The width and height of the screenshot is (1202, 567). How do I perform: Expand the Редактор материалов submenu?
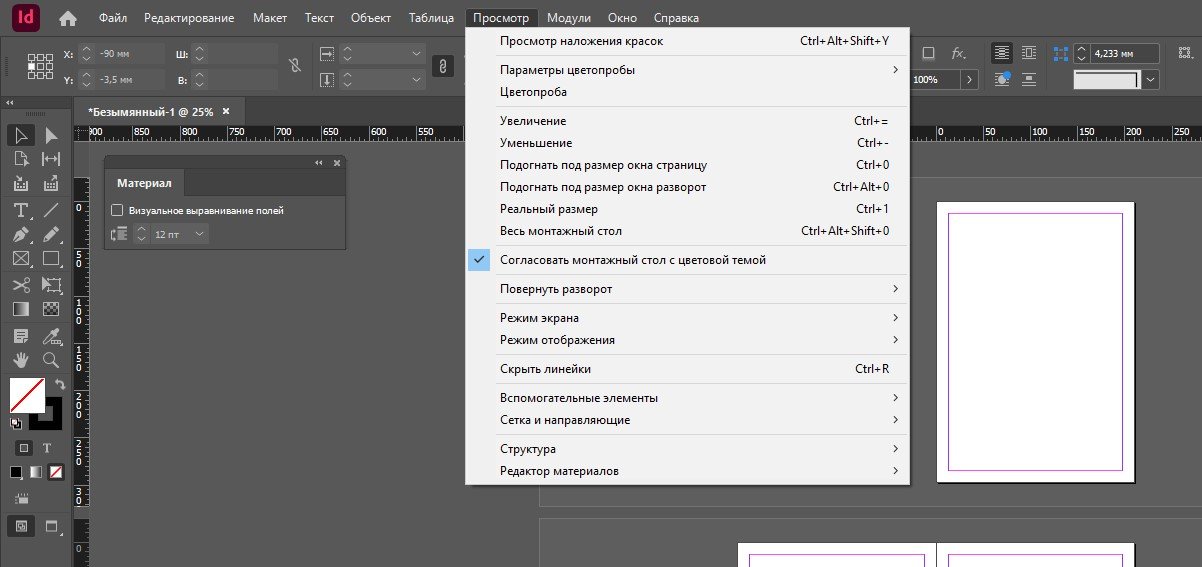687,471
